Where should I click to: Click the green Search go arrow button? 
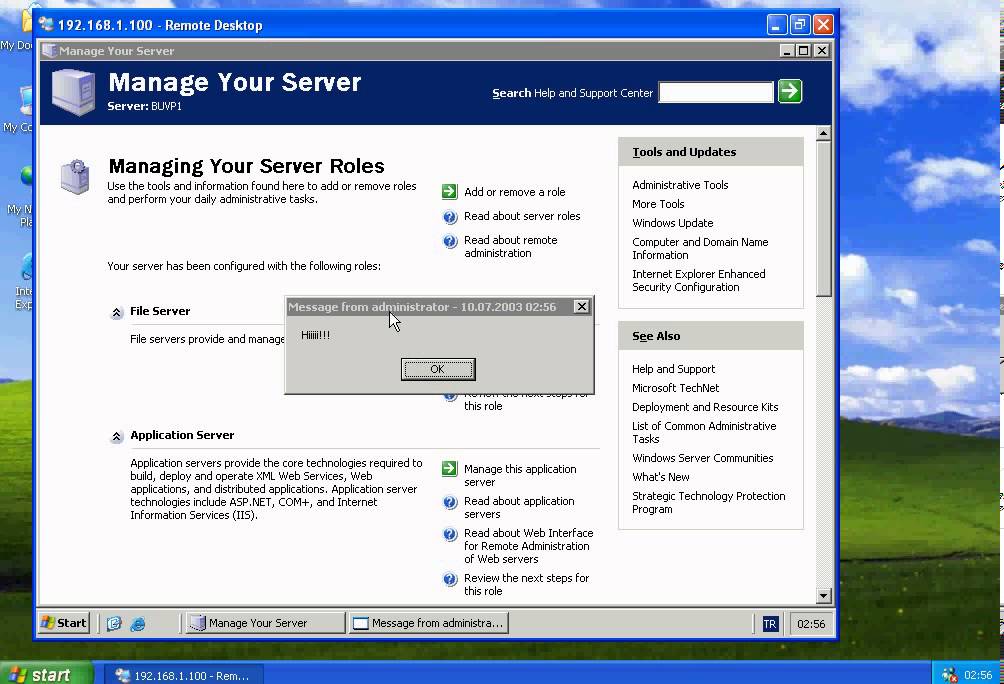[x=789, y=91]
